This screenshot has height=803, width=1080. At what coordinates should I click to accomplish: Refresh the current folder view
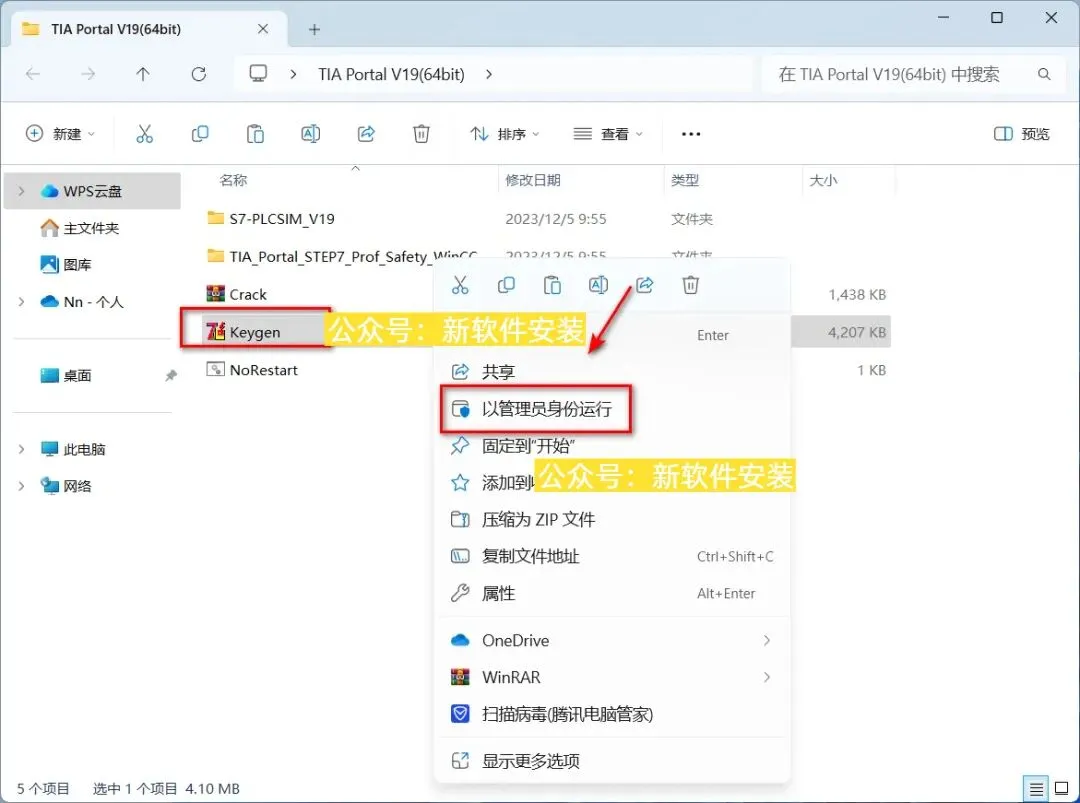[x=198, y=74]
